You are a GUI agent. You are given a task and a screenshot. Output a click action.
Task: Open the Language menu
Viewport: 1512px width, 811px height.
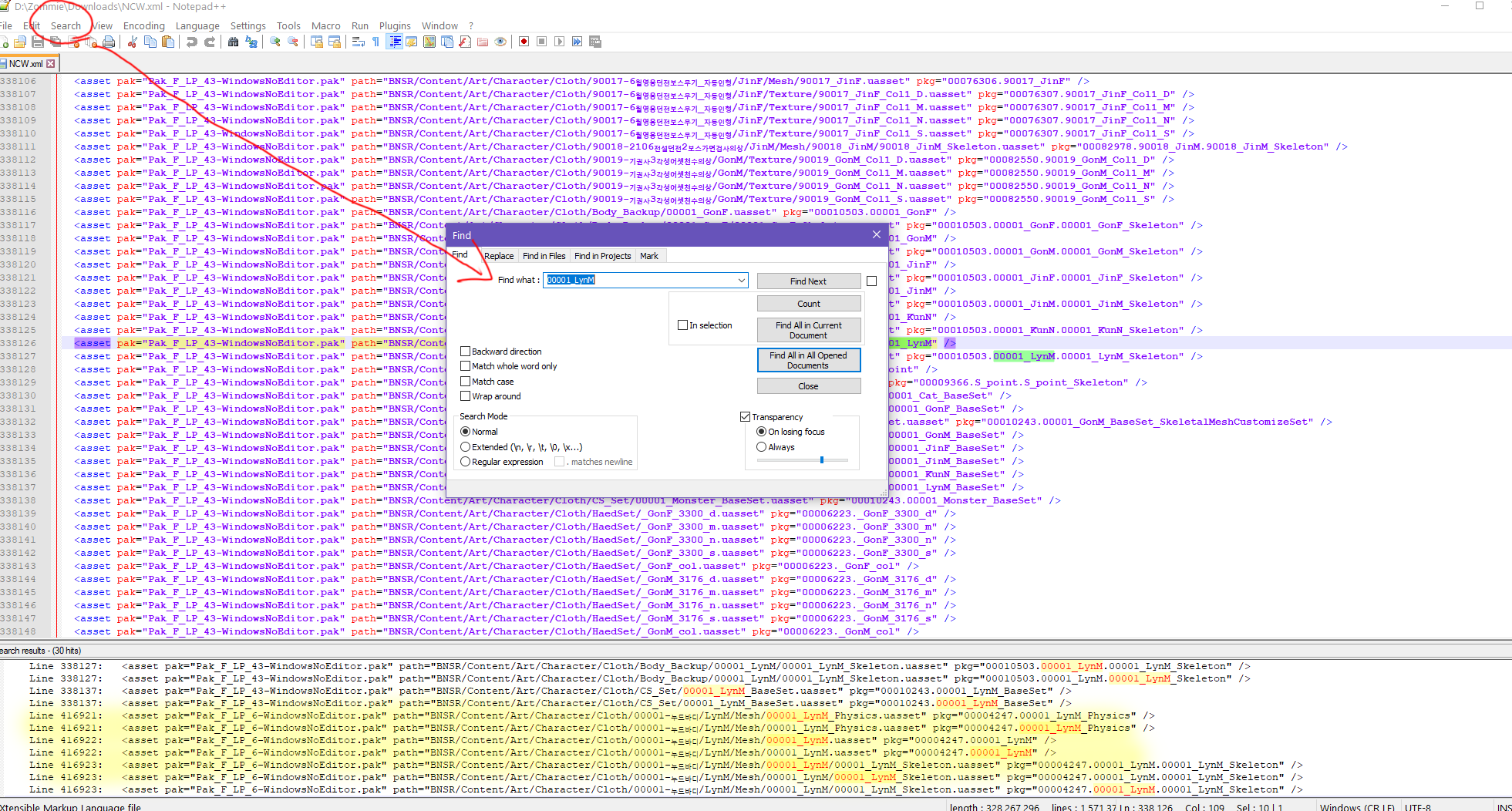197,25
